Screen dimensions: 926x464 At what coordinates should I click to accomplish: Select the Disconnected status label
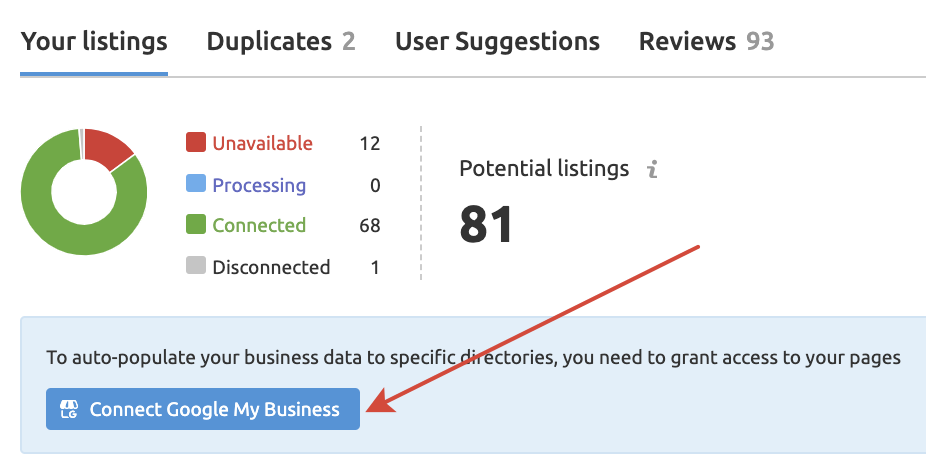(271, 267)
